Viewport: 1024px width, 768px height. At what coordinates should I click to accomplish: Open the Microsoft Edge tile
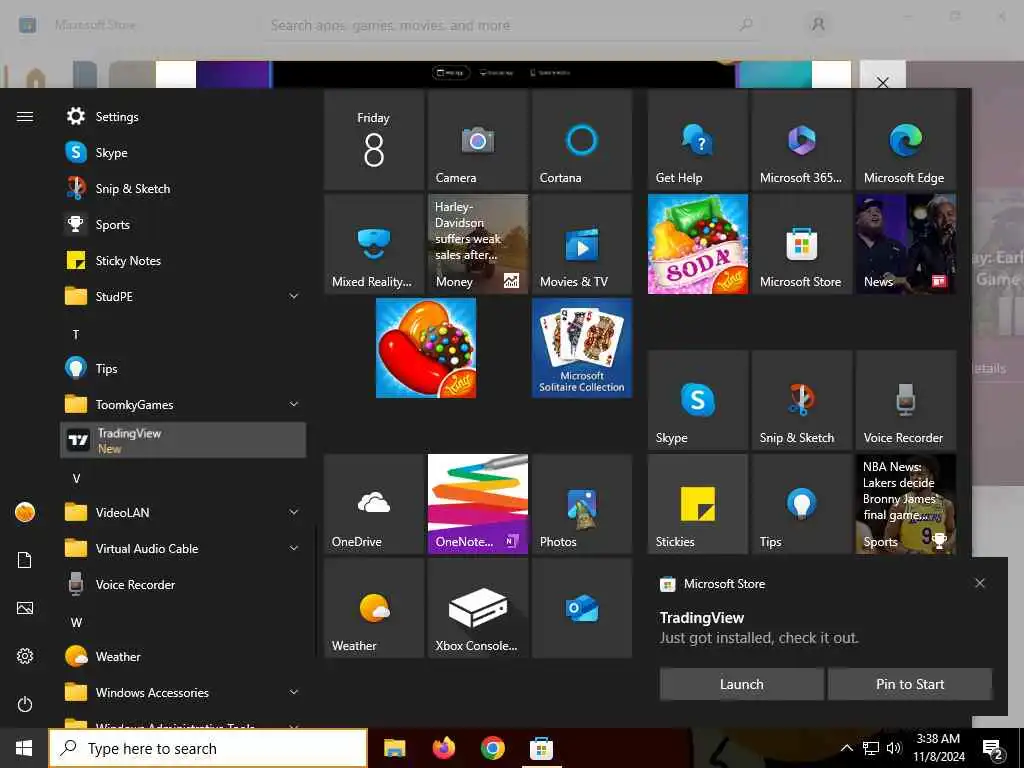click(905, 140)
